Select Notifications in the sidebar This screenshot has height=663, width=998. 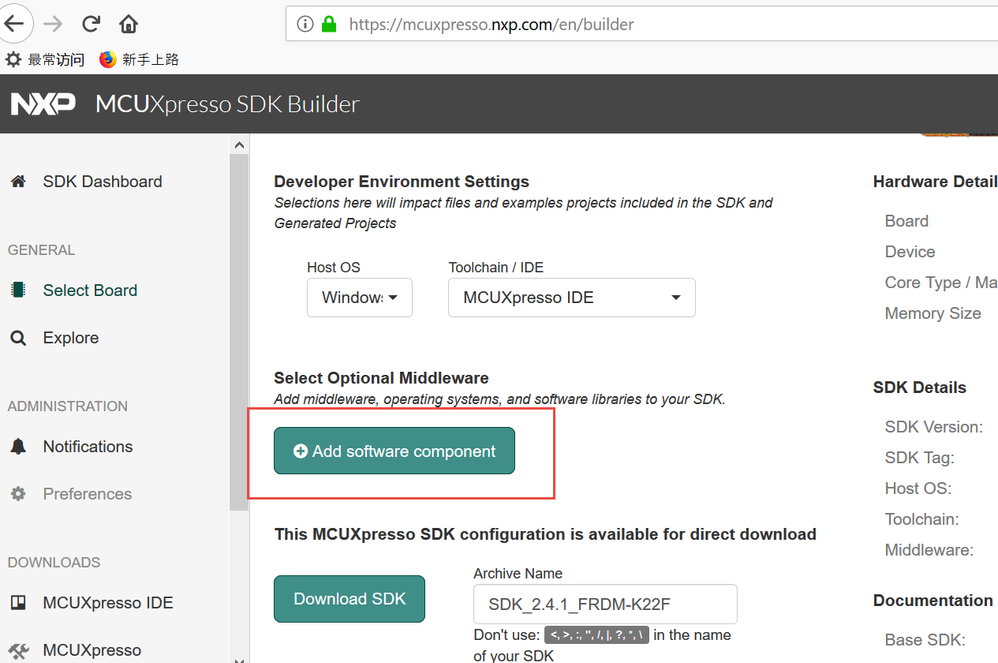pyautogui.click(x=88, y=446)
